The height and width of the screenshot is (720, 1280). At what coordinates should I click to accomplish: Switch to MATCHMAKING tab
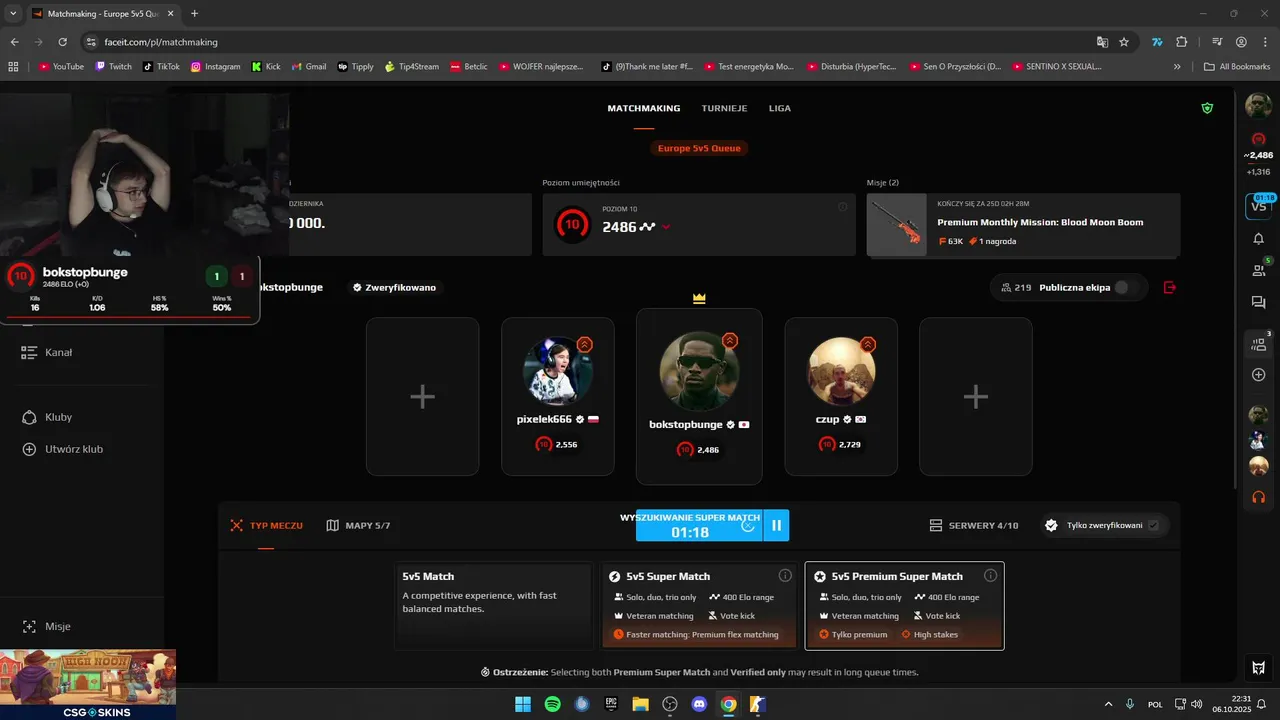644,108
